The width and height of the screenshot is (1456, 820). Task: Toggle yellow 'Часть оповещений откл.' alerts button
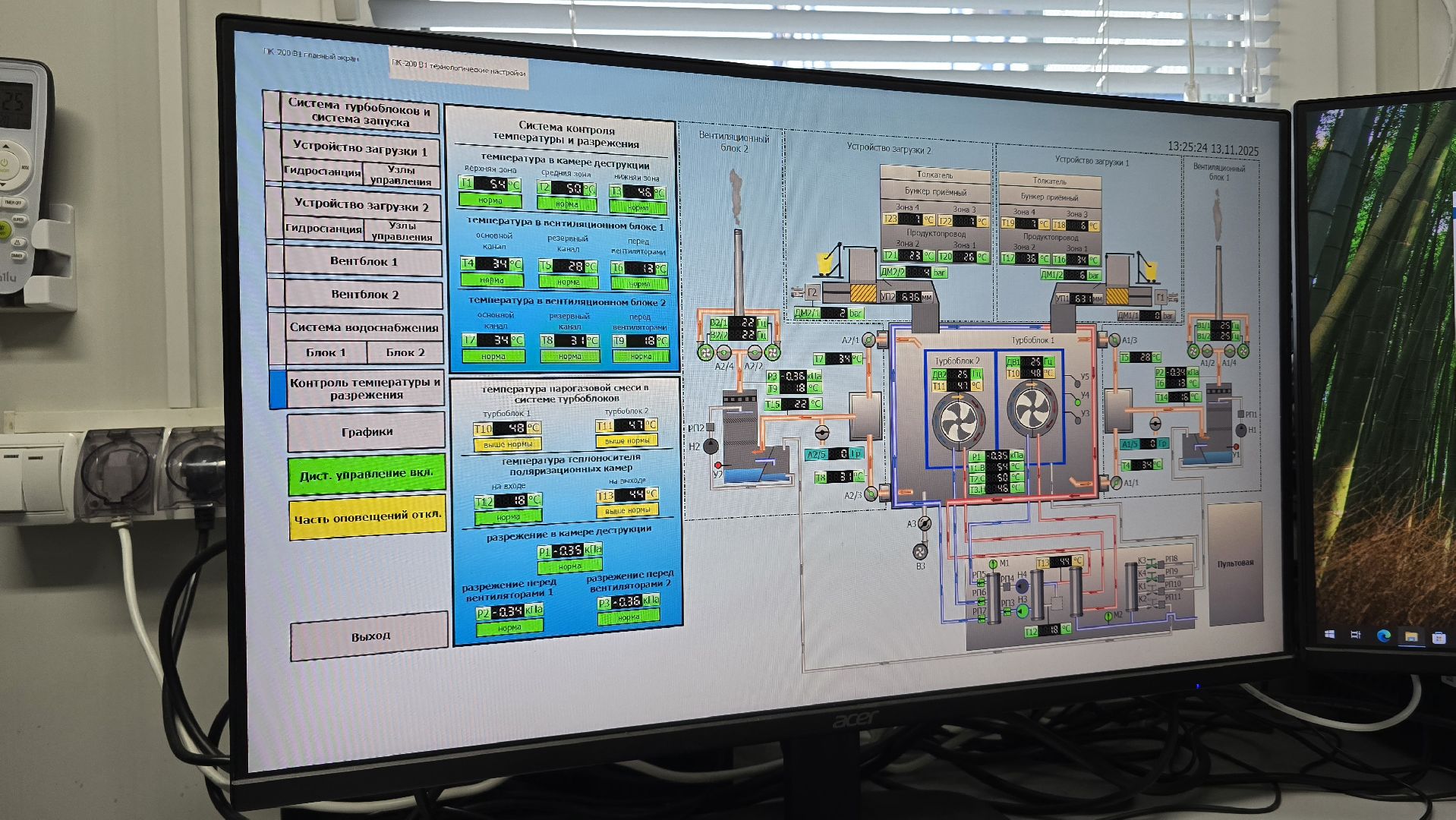pyautogui.click(x=367, y=518)
